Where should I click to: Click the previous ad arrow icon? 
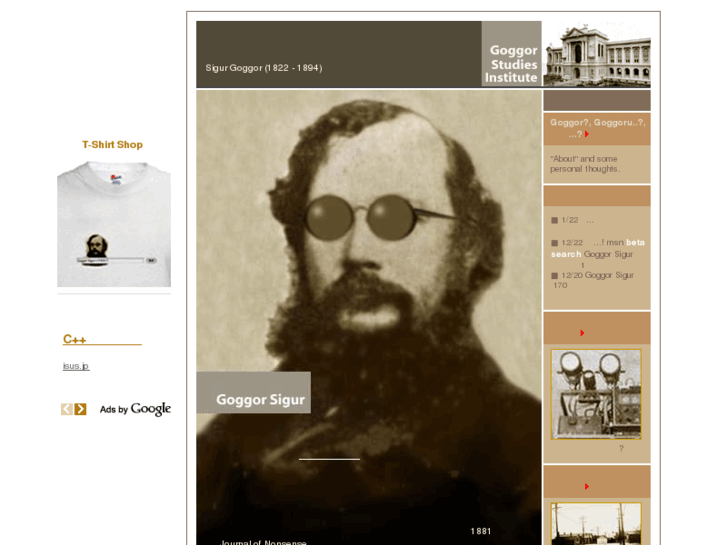coord(67,409)
